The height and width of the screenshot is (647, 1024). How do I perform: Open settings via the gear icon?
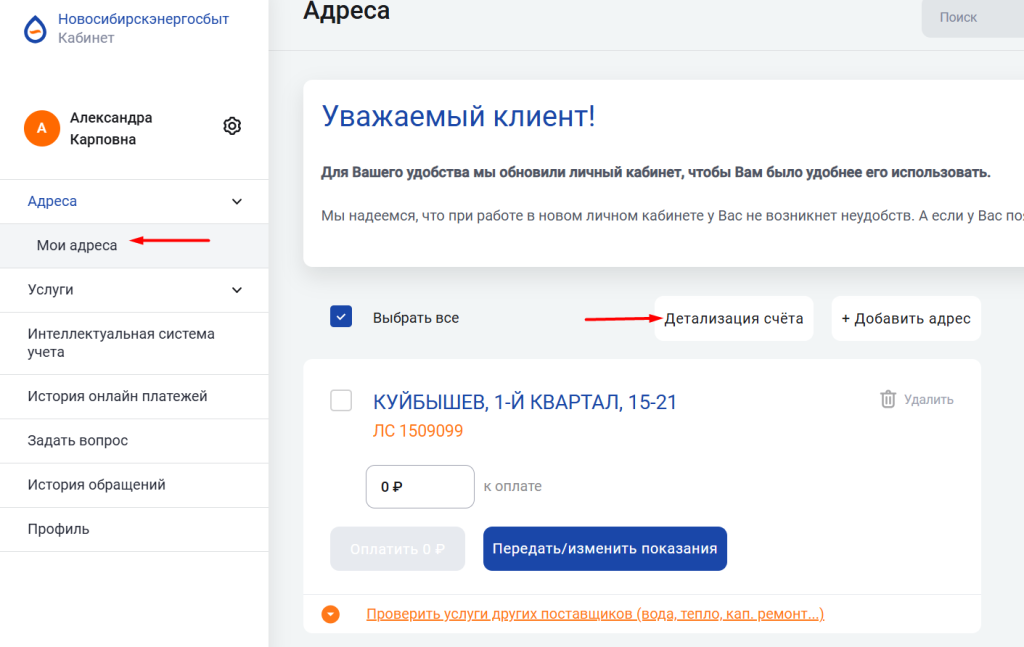click(x=232, y=126)
